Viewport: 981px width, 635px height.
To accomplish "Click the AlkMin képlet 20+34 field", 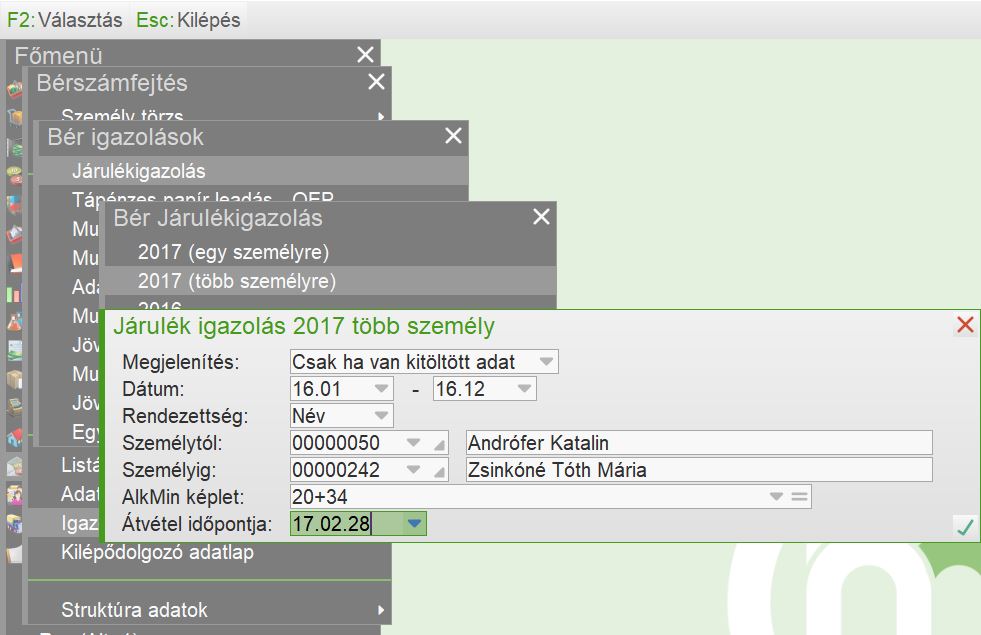I will click(551, 497).
